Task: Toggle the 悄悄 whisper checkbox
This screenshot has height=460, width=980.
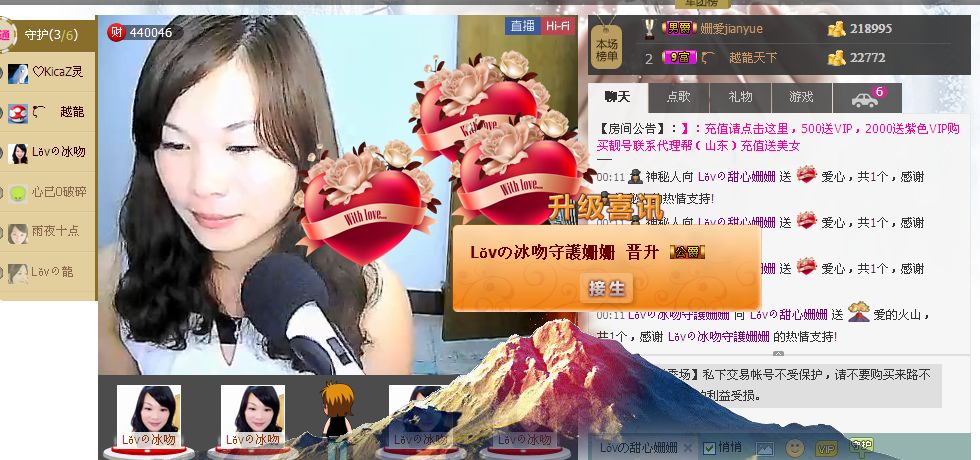Action: click(709, 448)
